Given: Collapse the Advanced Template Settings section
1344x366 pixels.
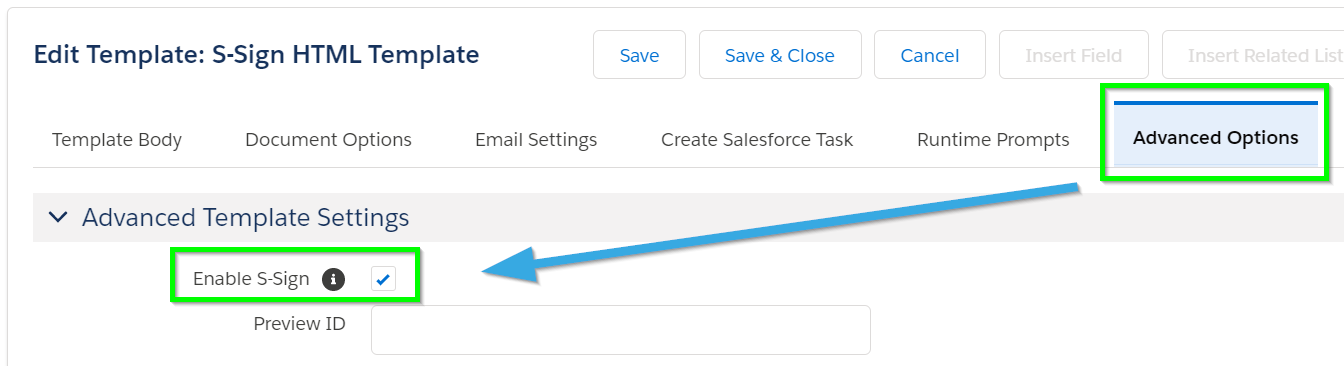Looking at the screenshot, I should click(x=59, y=217).
